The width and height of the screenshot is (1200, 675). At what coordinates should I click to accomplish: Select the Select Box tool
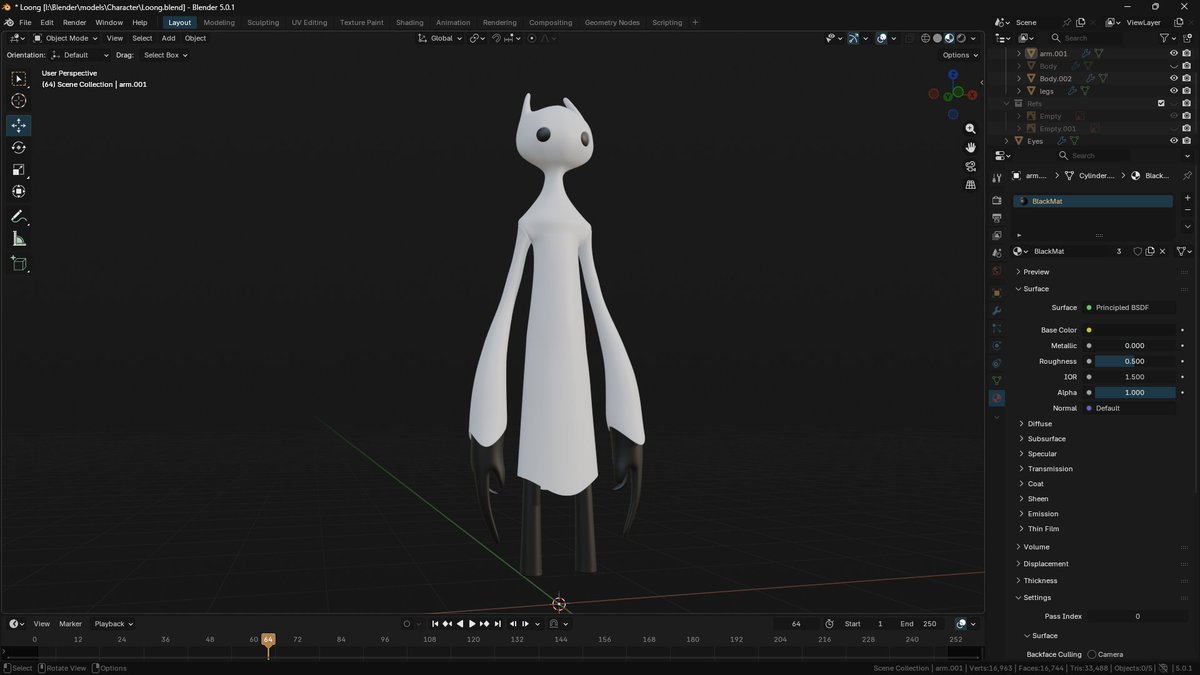point(19,79)
